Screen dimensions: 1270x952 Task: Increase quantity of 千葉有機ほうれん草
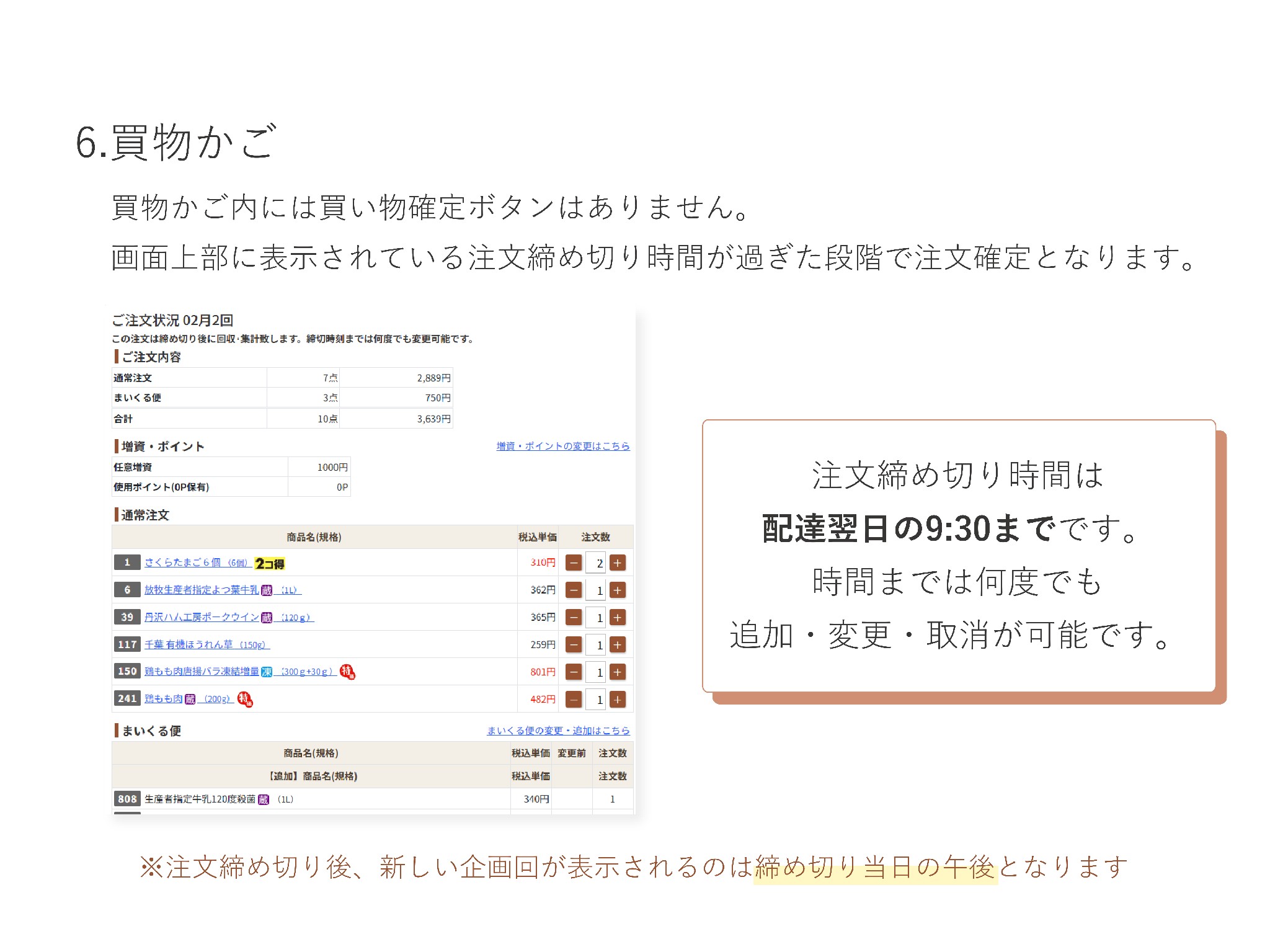pos(617,645)
